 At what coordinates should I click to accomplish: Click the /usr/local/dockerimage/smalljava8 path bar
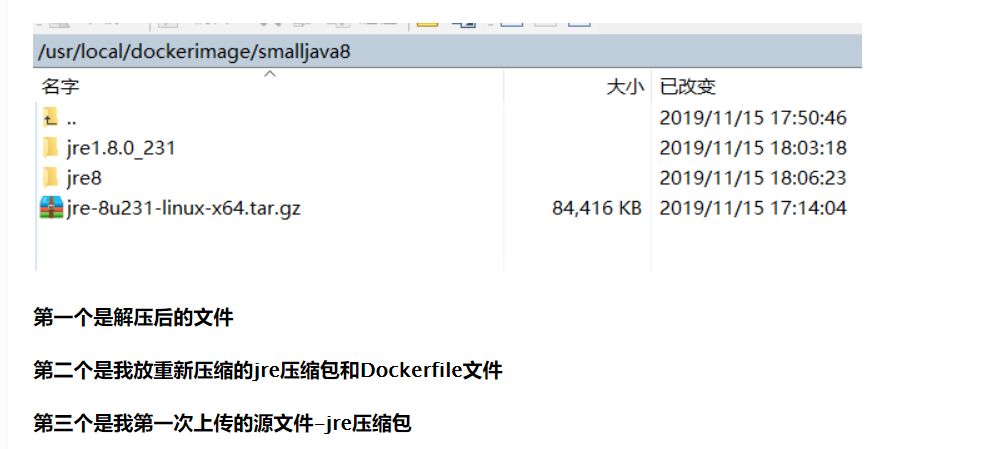point(447,51)
